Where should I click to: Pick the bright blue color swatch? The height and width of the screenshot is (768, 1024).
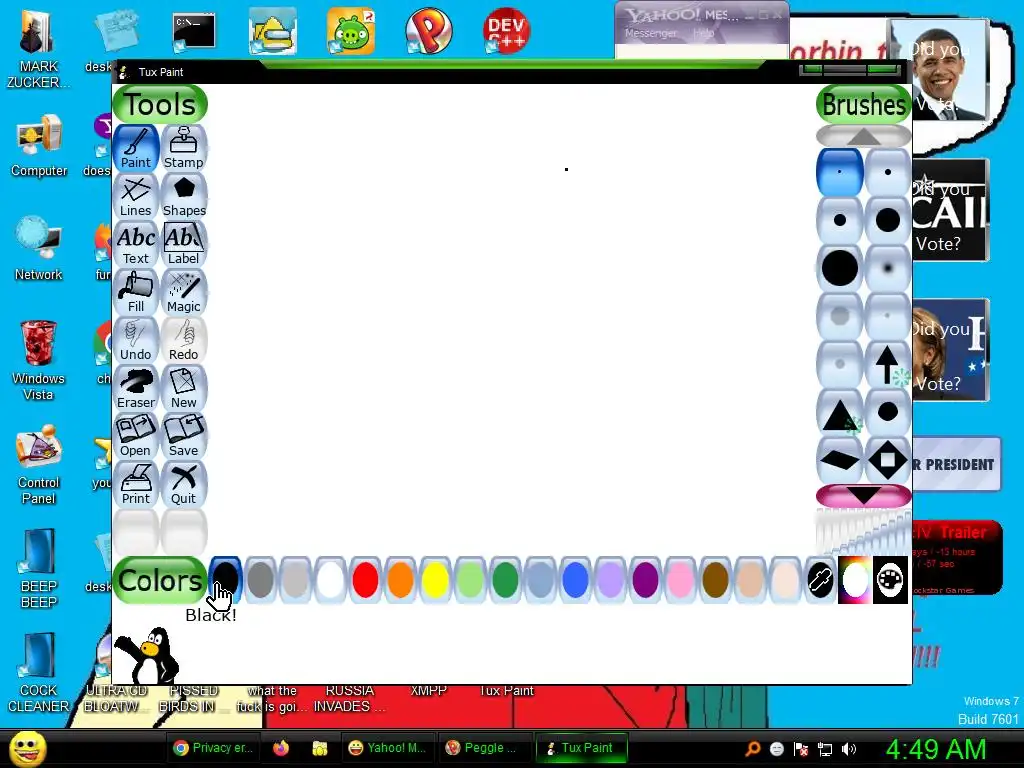[575, 579]
